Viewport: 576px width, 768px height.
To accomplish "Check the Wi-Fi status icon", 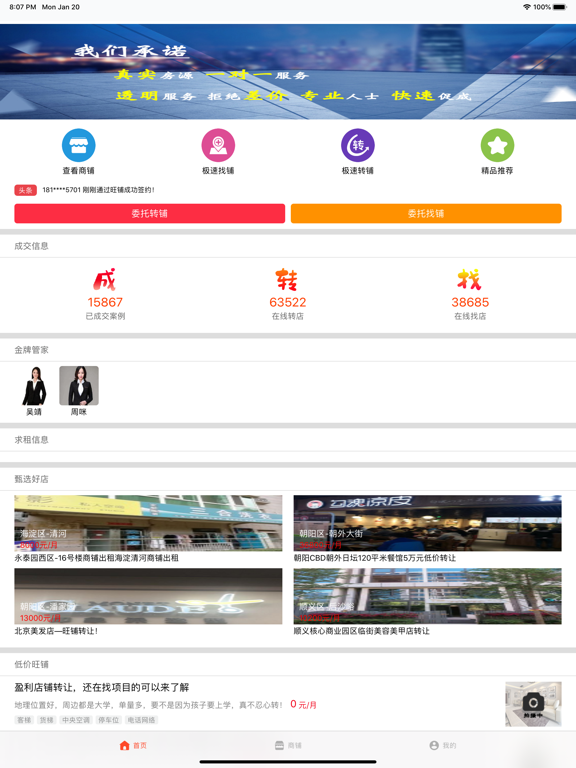I will tap(527, 7).
